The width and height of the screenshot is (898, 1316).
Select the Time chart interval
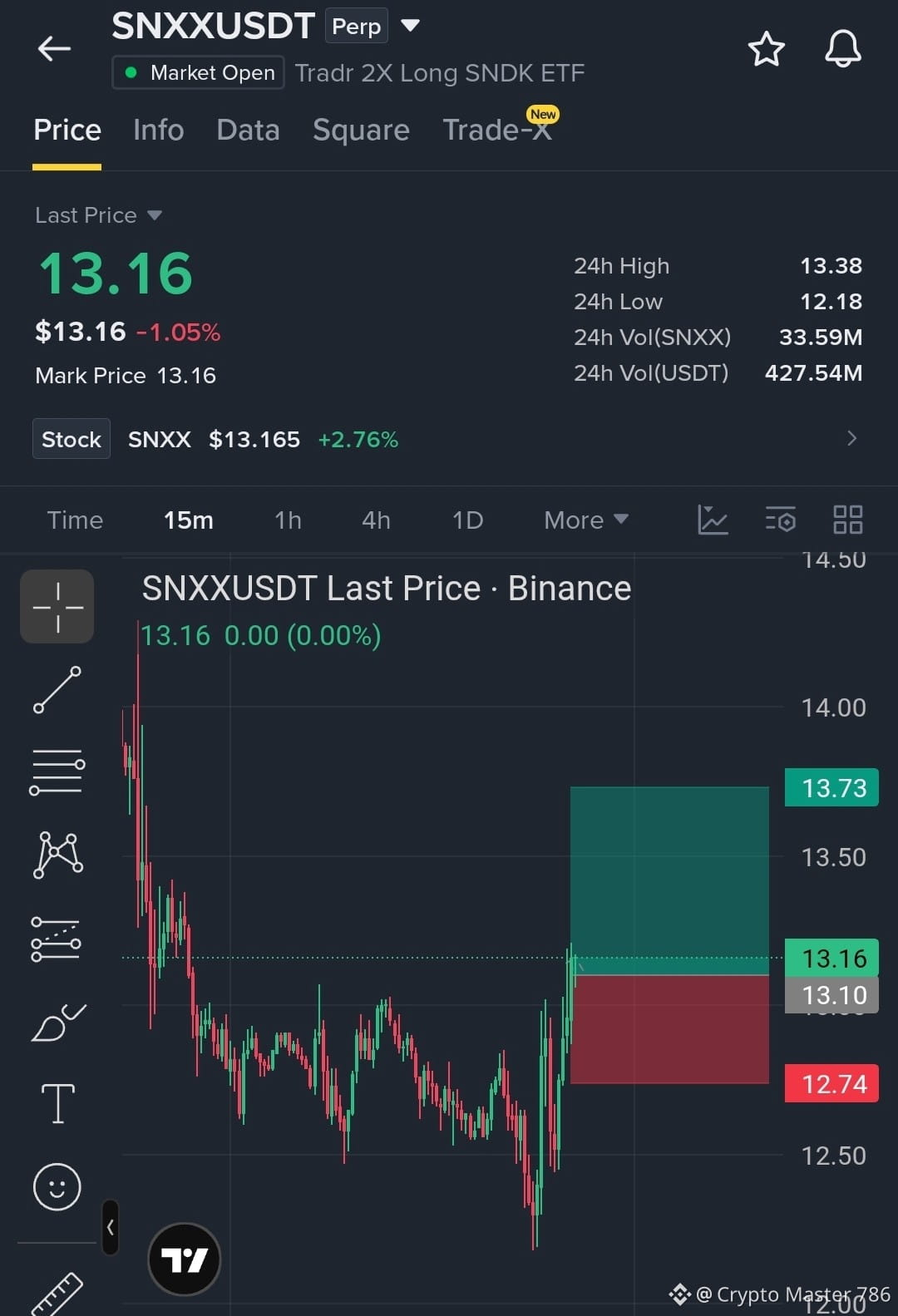click(x=75, y=520)
